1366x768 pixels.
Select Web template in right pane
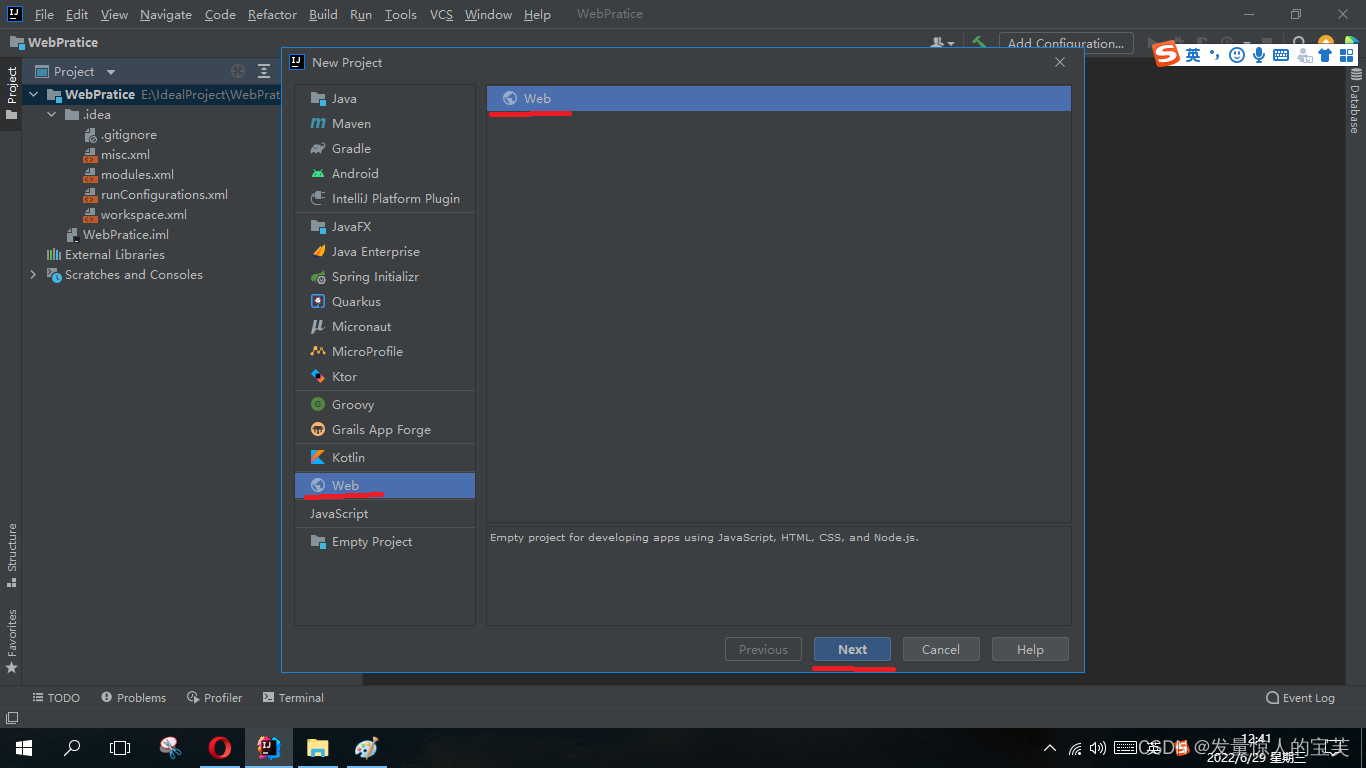tap(779, 98)
